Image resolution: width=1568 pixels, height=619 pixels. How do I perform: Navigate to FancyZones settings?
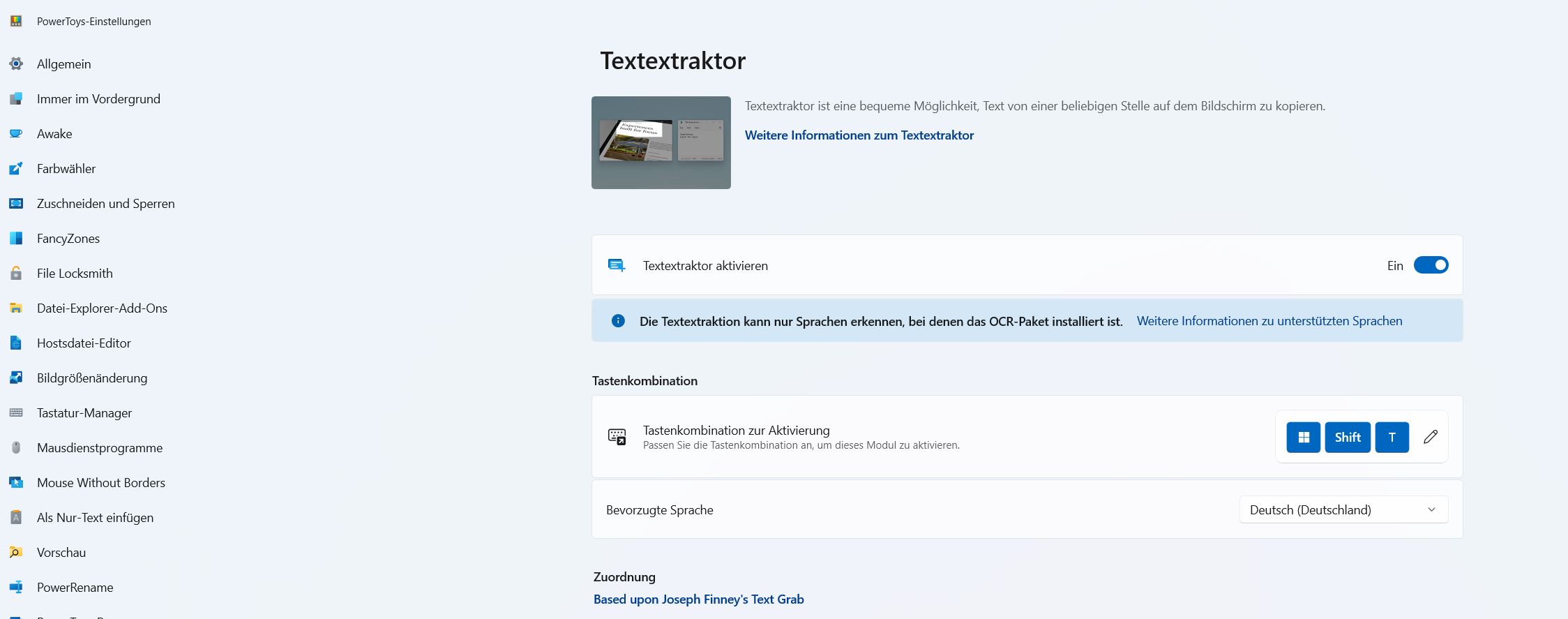[x=68, y=239]
